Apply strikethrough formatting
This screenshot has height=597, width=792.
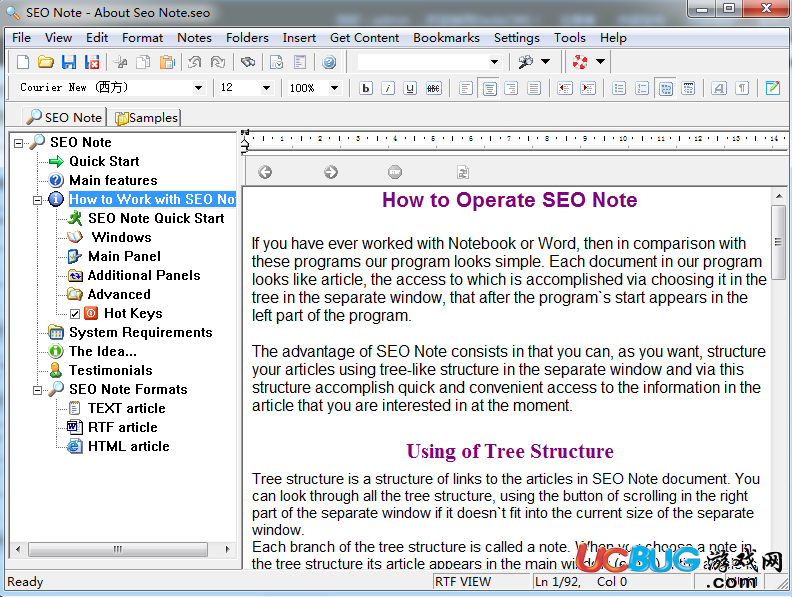433,88
